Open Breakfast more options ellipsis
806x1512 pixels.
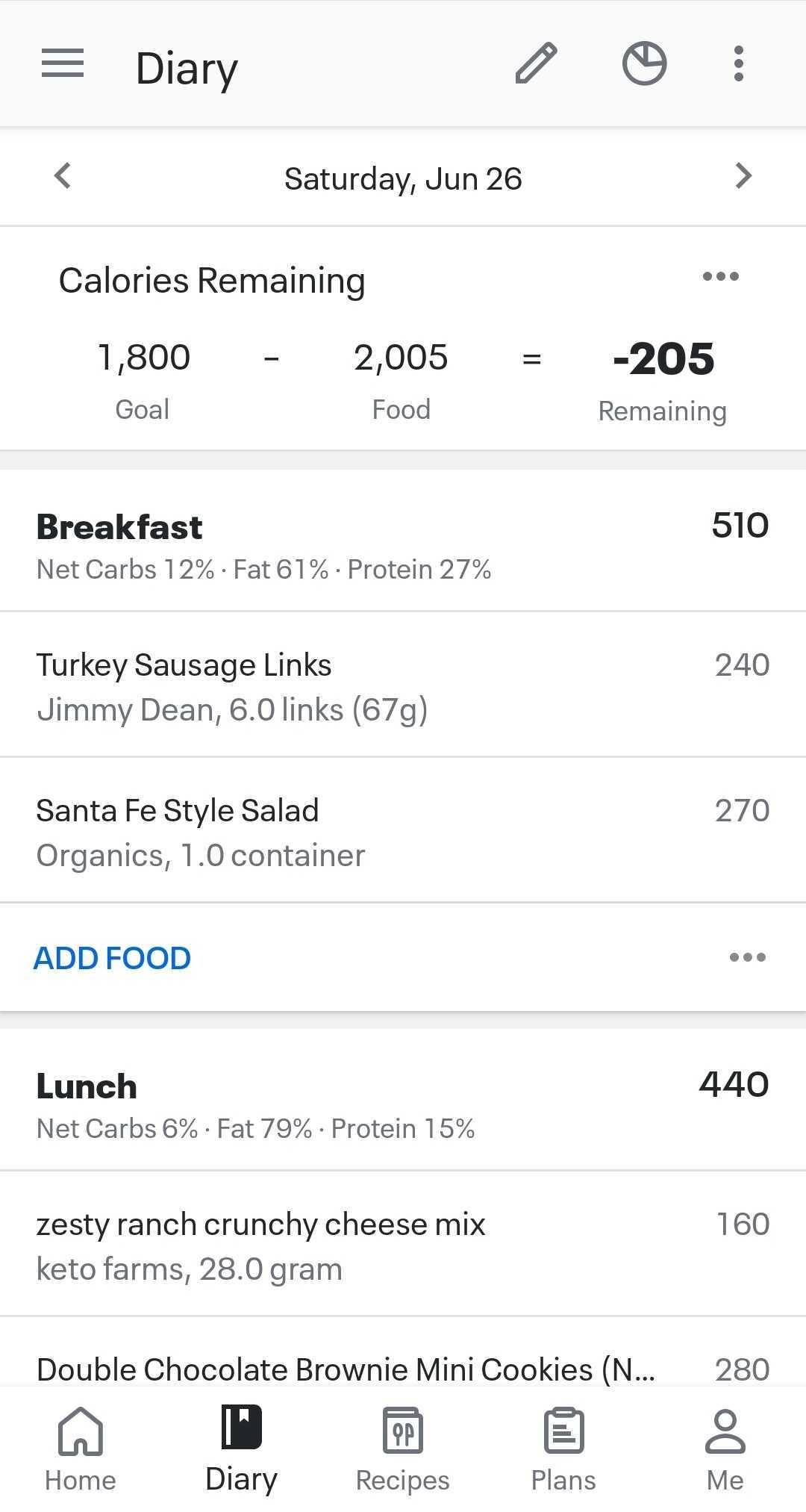[x=748, y=957]
